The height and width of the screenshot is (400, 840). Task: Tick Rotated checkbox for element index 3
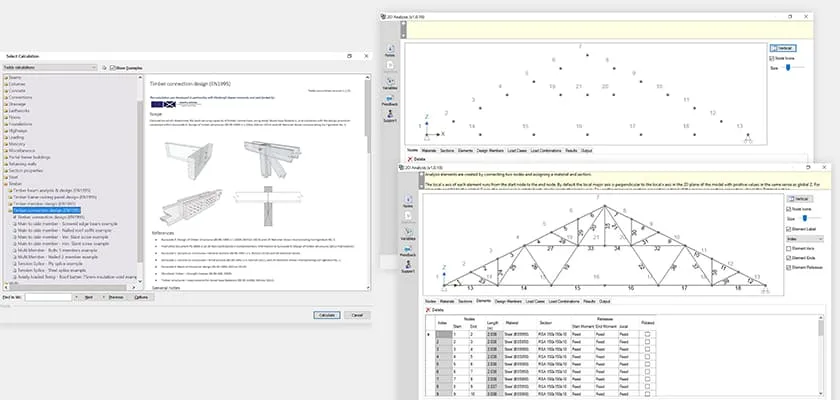pyautogui.click(x=648, y=349)
